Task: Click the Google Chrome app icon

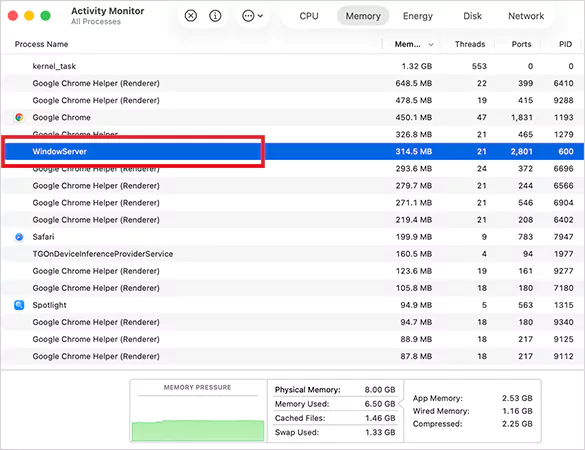Action: click(x=19, y=118)
